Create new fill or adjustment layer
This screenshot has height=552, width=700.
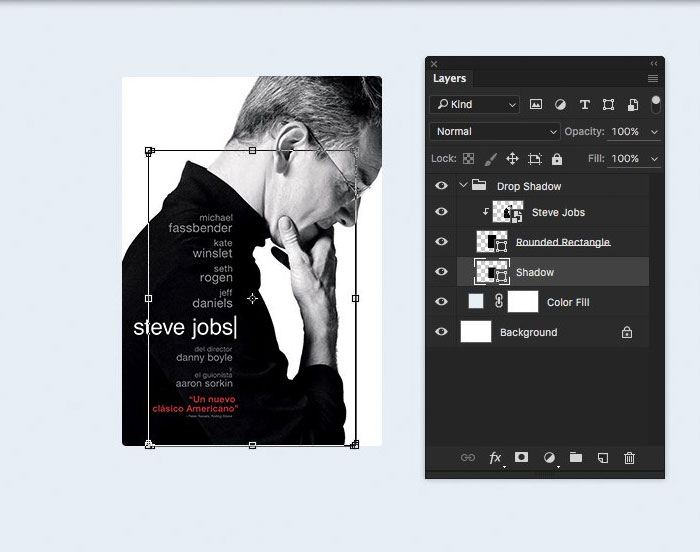549,458
